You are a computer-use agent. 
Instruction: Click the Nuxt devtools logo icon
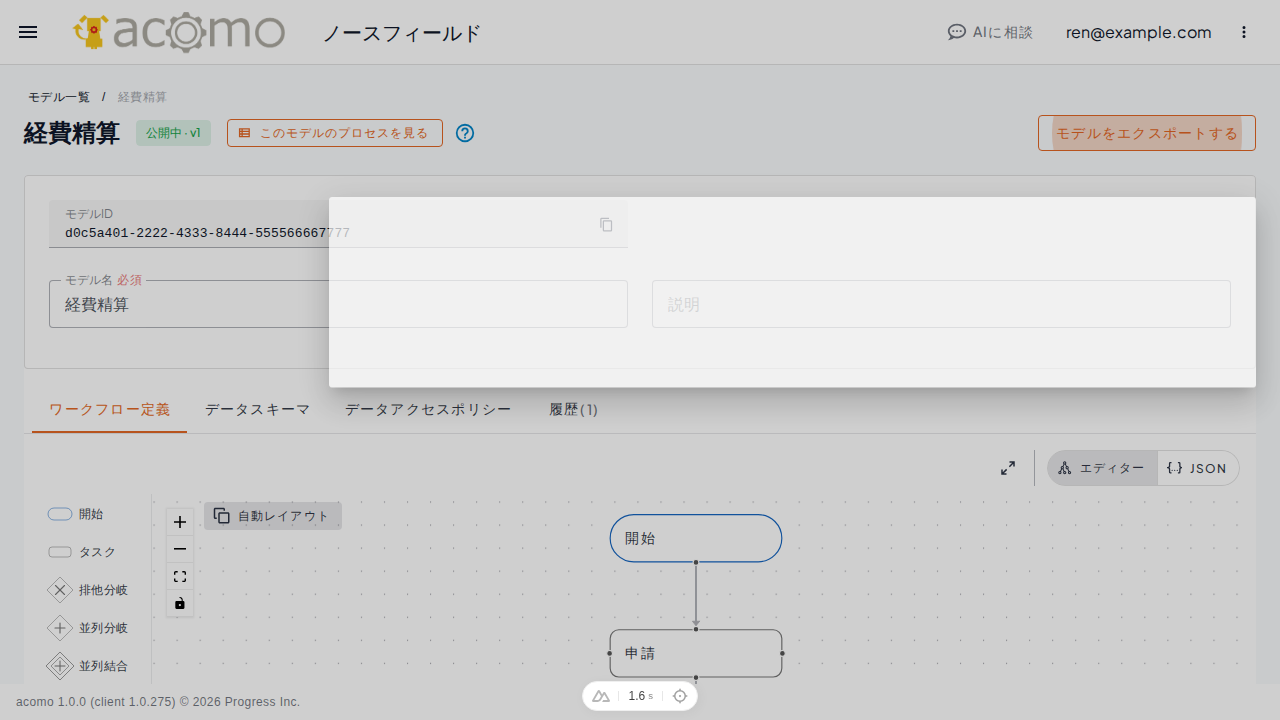coord(601,696)
